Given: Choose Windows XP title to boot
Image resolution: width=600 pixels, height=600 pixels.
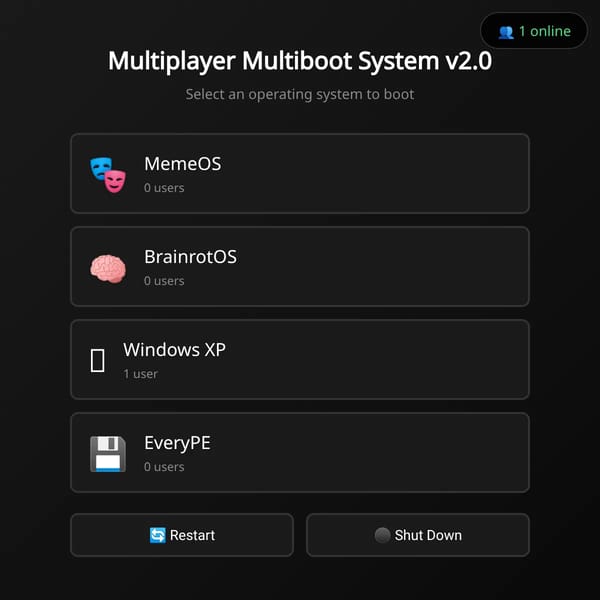Looking at the screenshot, I should [x=174, y=350].
